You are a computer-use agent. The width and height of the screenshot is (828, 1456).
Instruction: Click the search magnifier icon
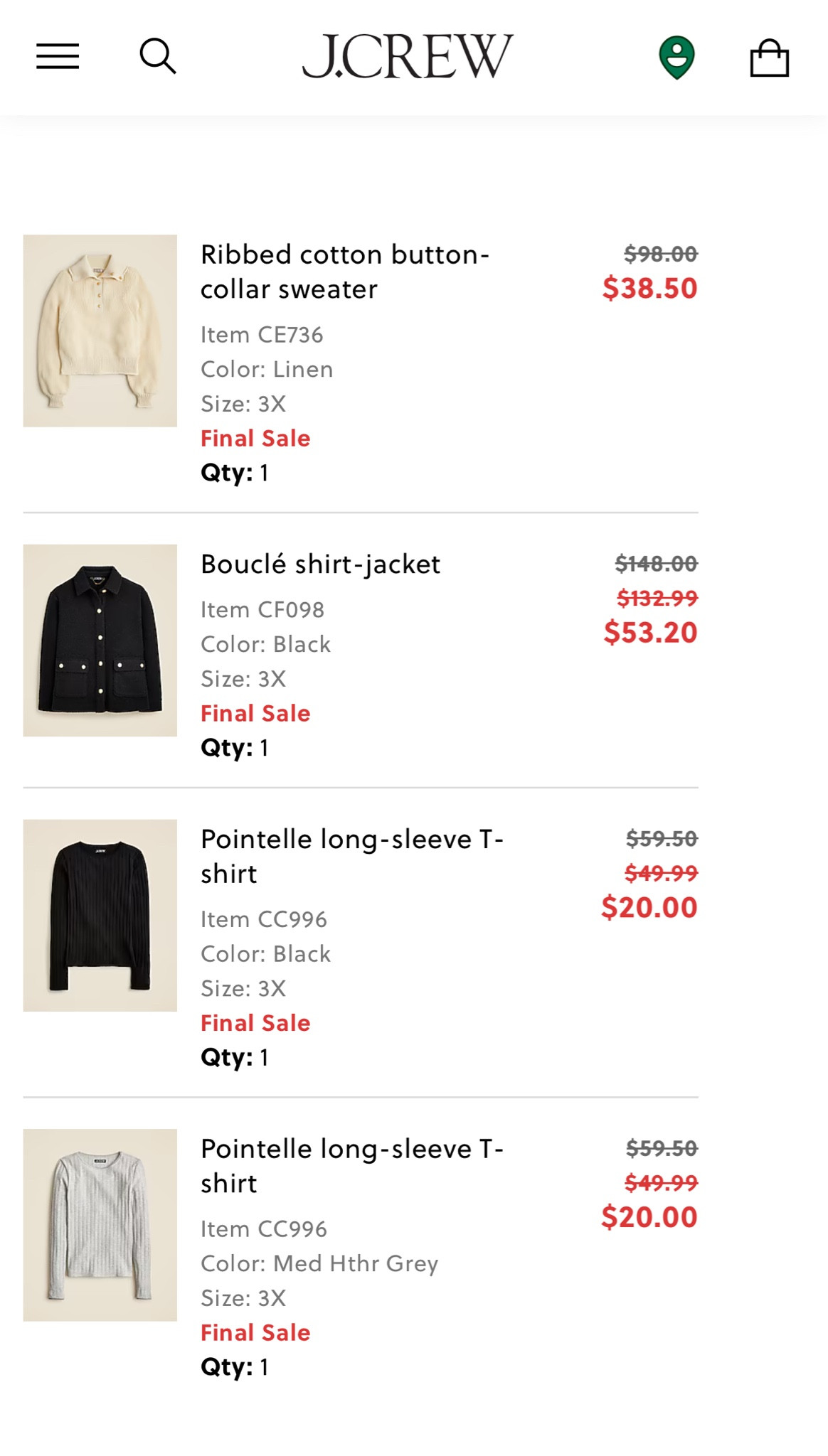(158, 56)
